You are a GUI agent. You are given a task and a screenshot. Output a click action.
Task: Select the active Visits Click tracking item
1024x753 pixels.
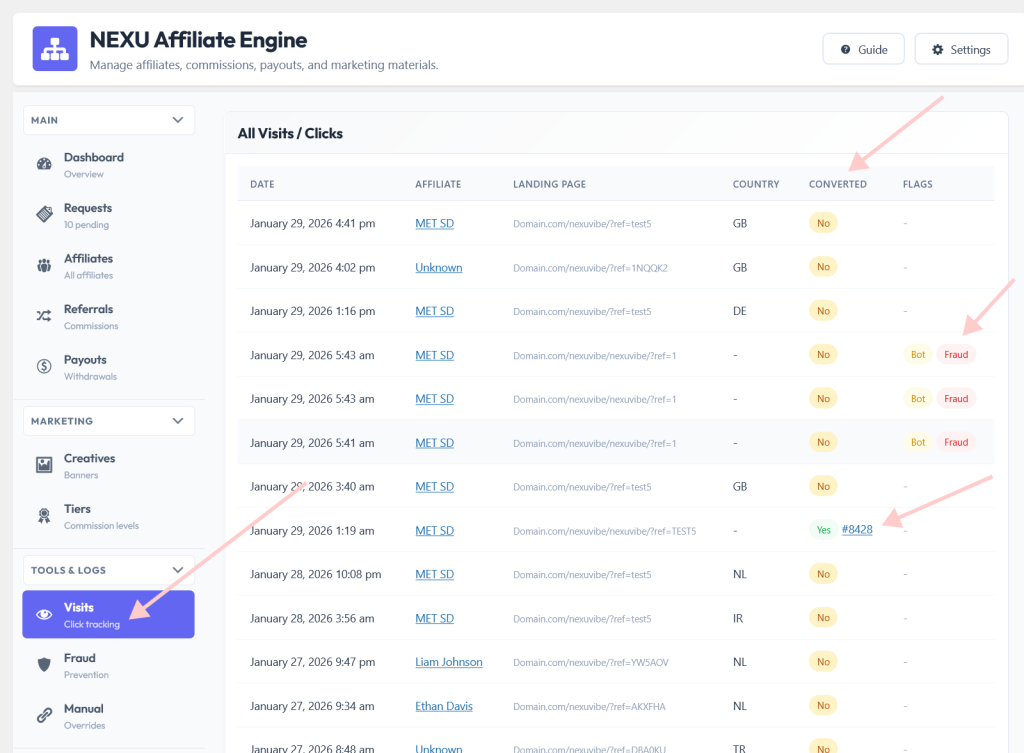pyautogui.click(x=108, y=615)
